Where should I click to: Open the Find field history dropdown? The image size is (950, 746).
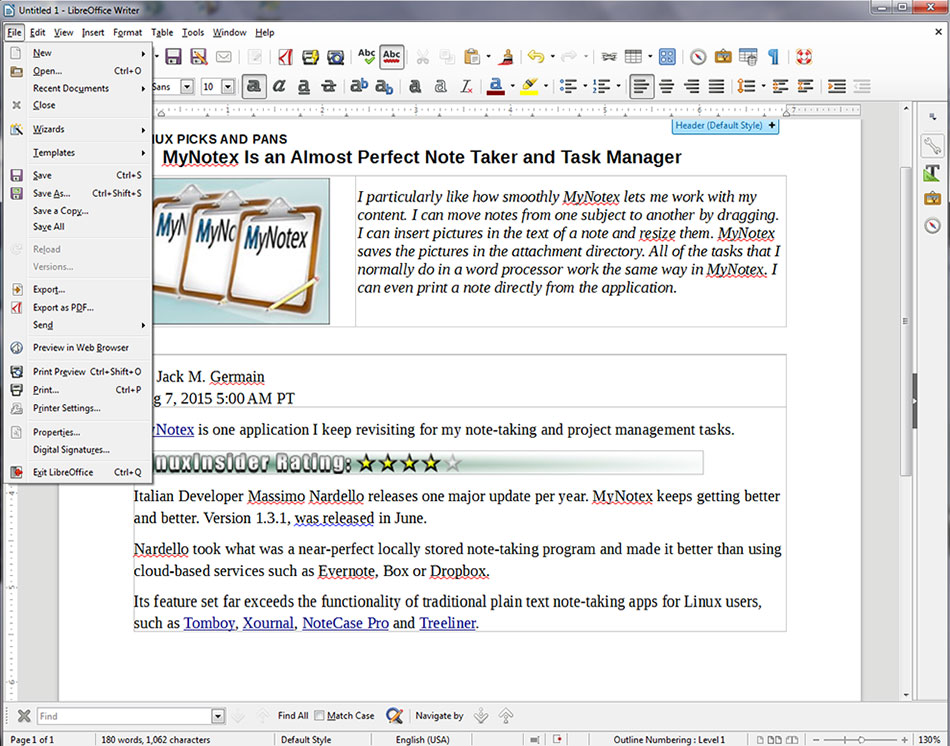218,716
